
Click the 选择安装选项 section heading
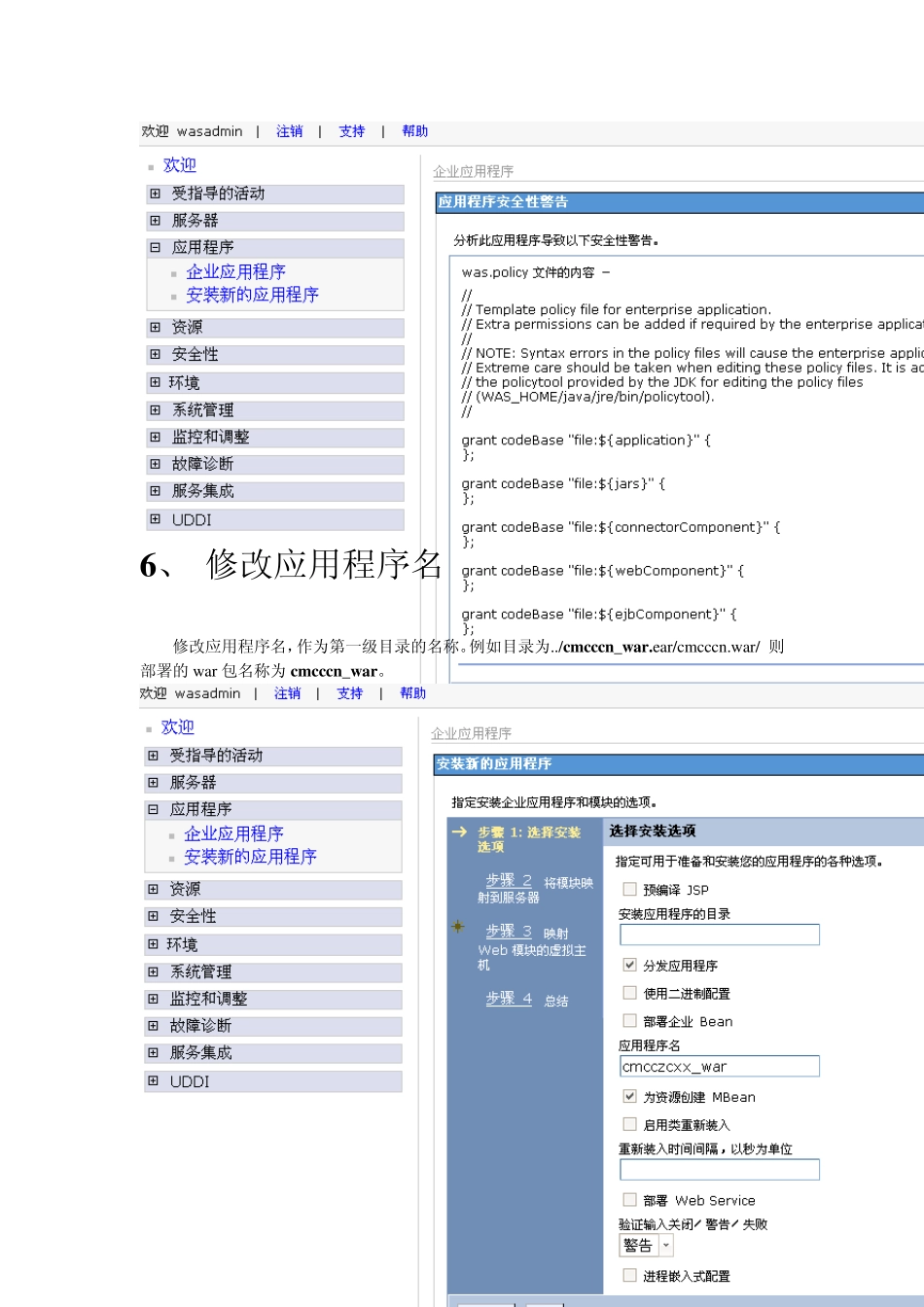pos(653,831)
